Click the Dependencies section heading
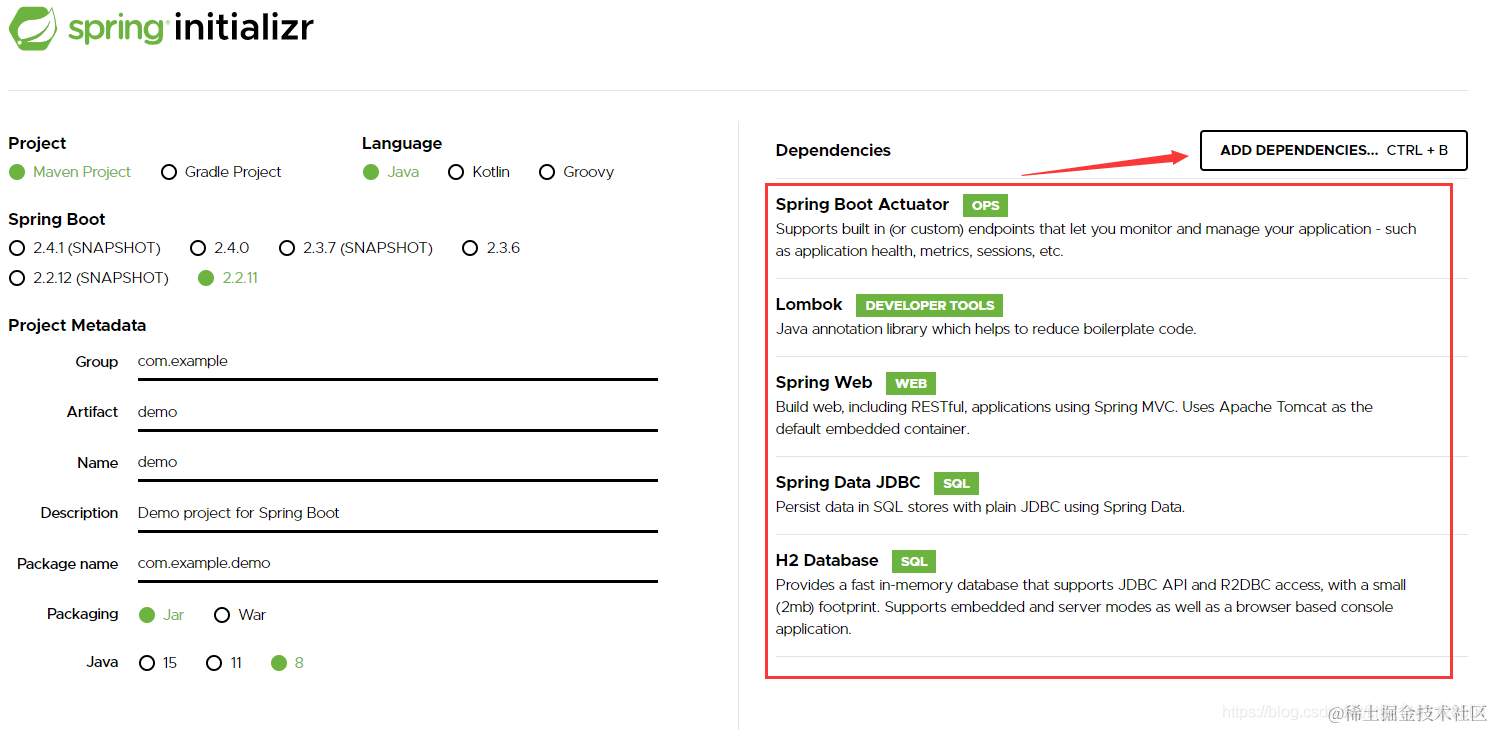Screen dimensions: 1494x730 (x=833, y=150)
